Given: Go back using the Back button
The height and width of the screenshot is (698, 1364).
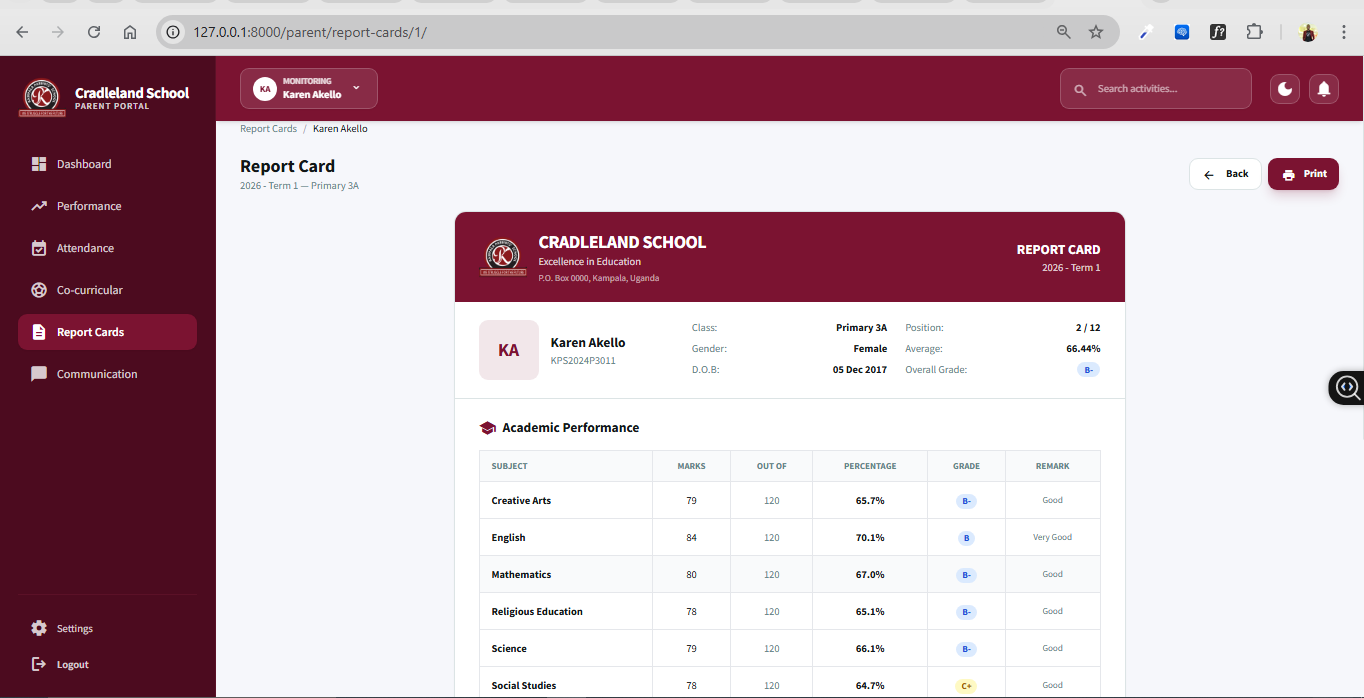Looking at the screenshot, I should pos(1225,174).
